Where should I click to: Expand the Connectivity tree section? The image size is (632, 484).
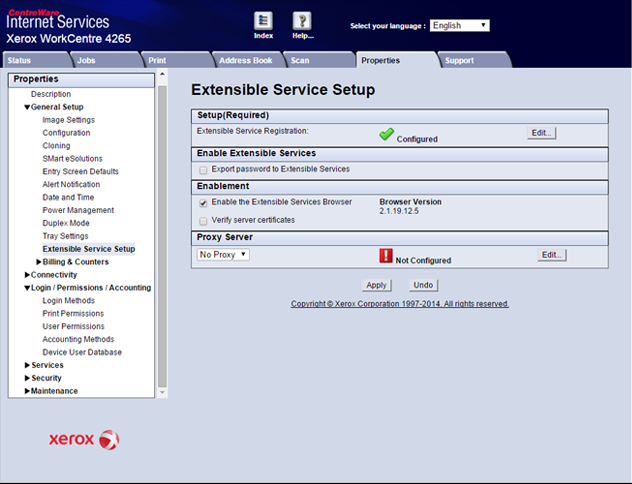[x=27, y=275]
